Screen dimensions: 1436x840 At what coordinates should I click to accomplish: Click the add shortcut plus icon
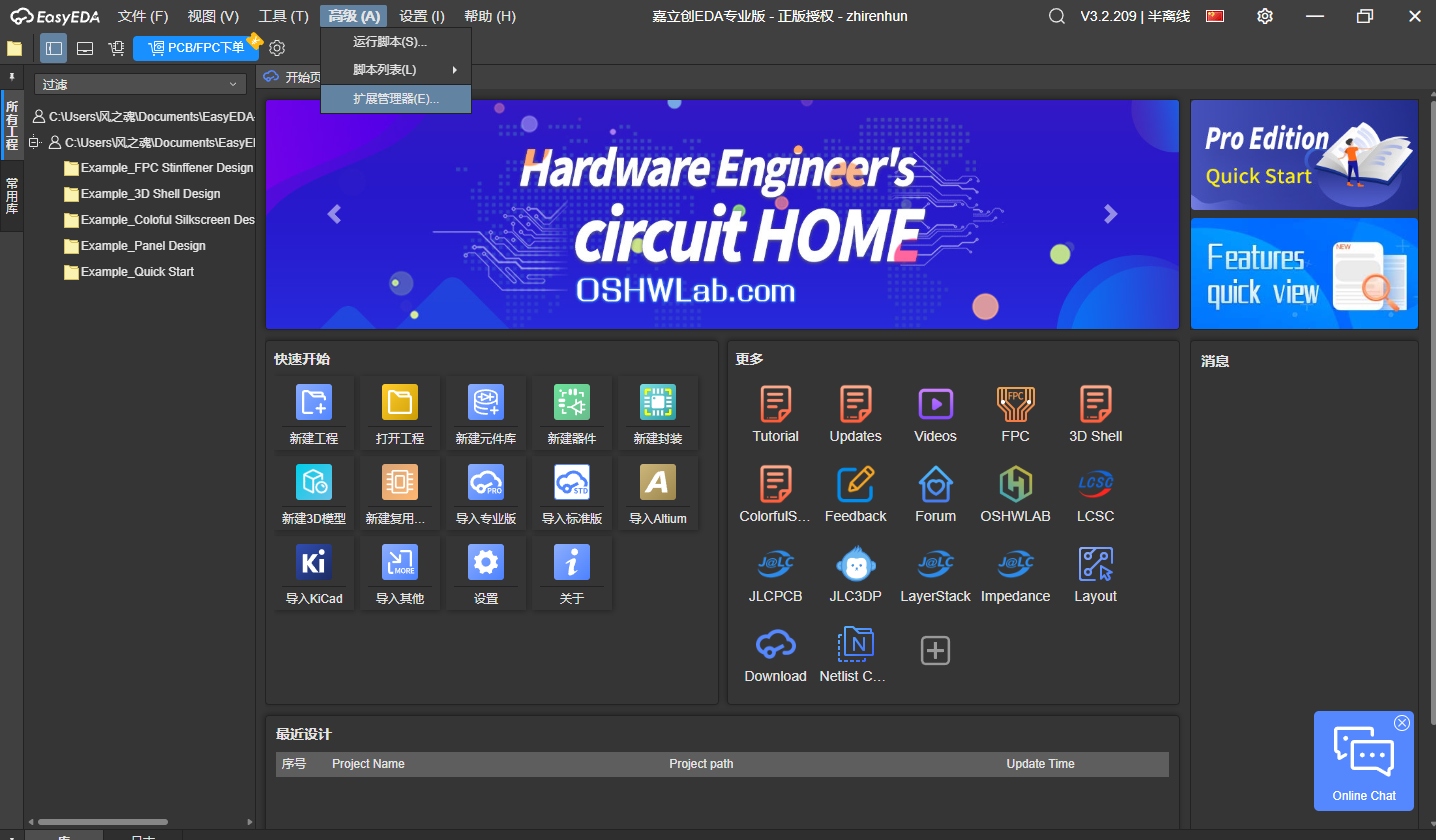click(935, 651)
